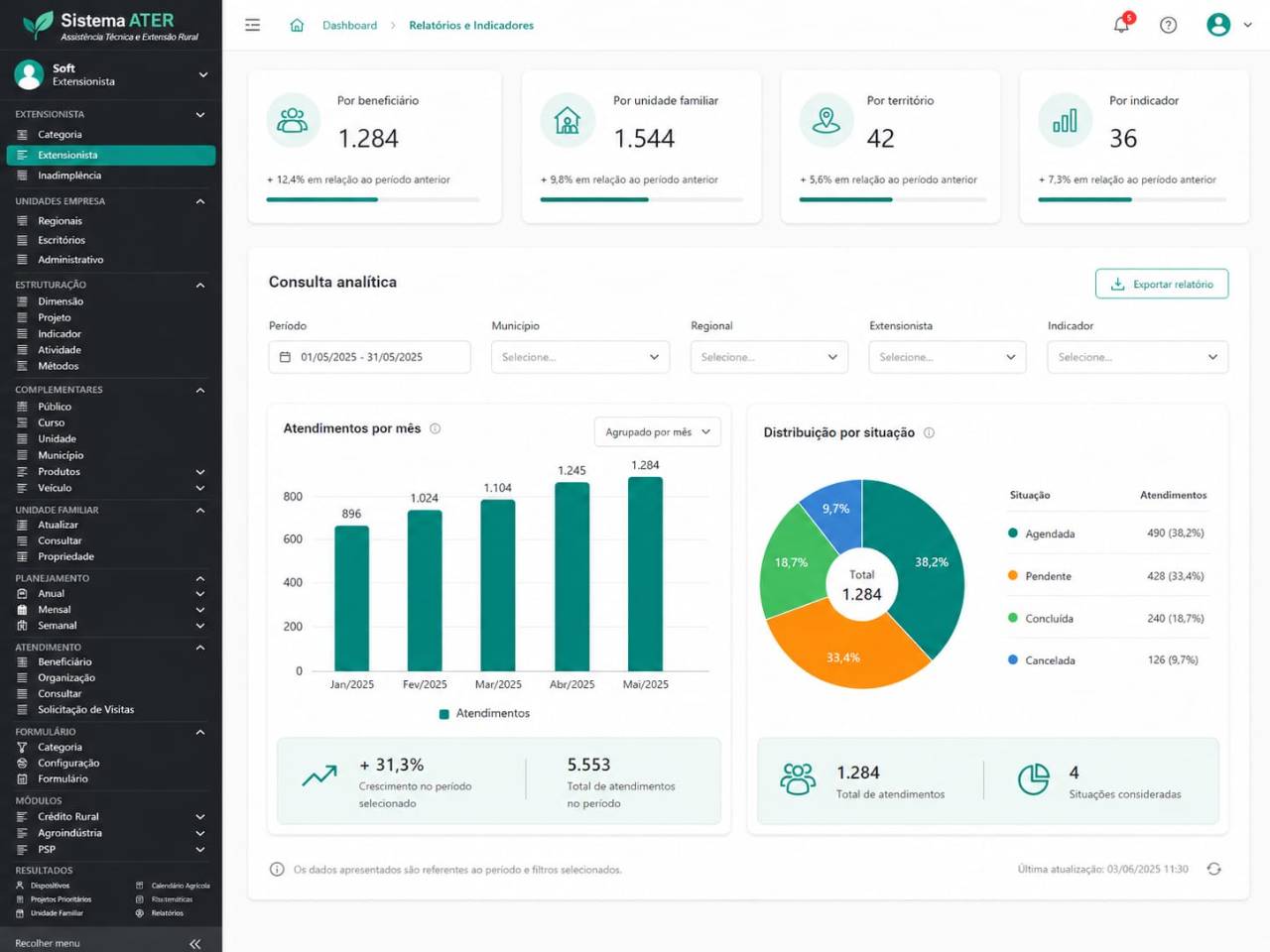This screenshot has width=1270, height=952.
Task: Open the Município dropdown filter
Action: coord(580,357)
